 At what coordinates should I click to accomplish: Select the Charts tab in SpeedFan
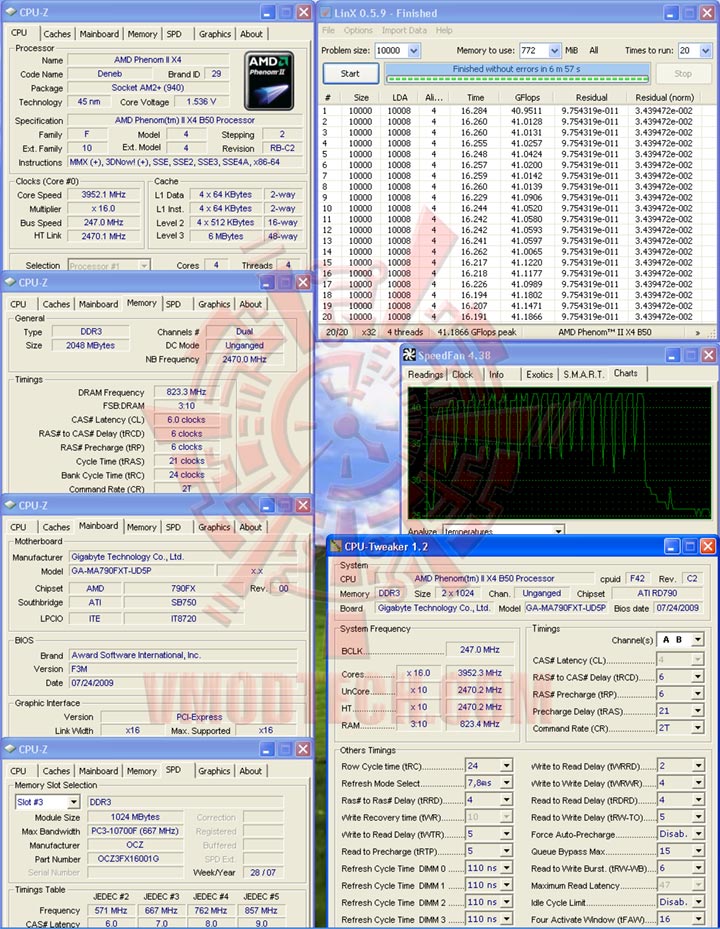point(626,373)
